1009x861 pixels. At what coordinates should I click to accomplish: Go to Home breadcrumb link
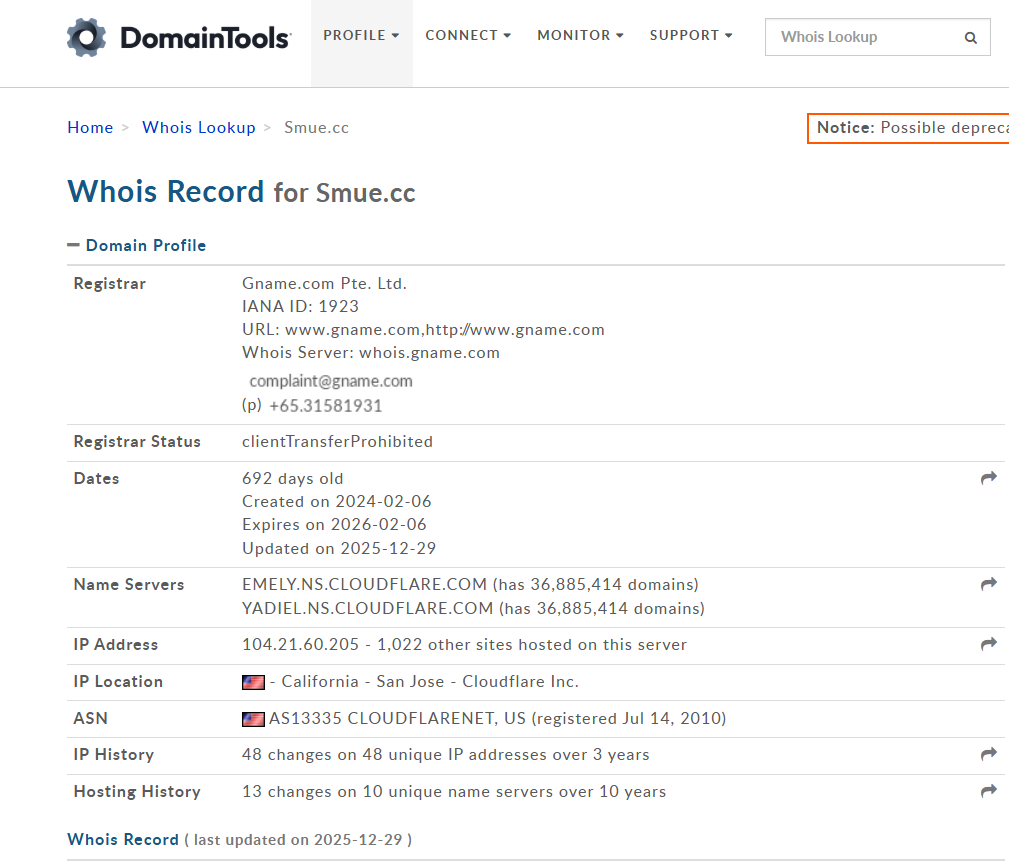pyautogui.click(x=90, y=128)
